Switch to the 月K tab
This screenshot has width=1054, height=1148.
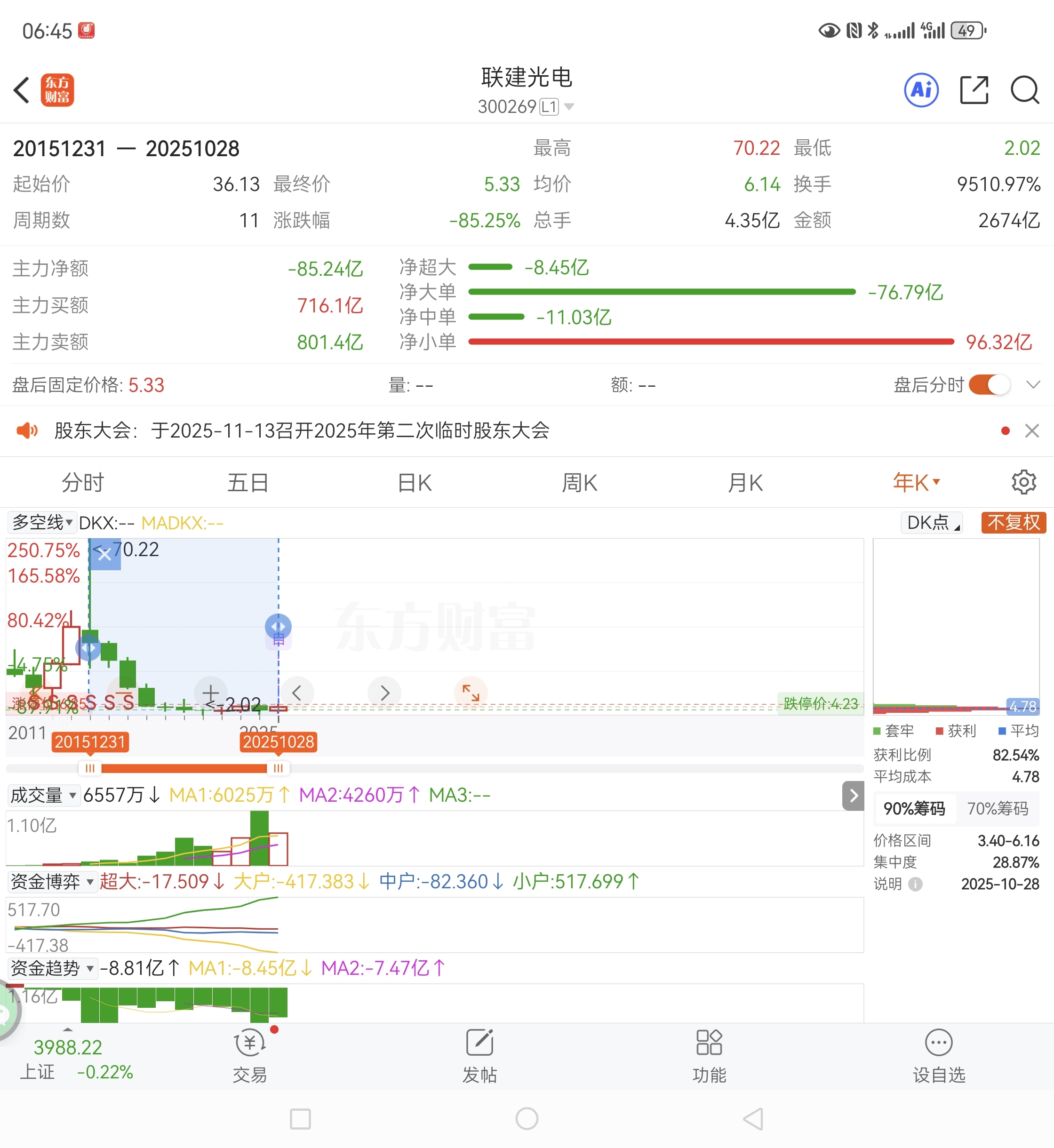point(745,483)
